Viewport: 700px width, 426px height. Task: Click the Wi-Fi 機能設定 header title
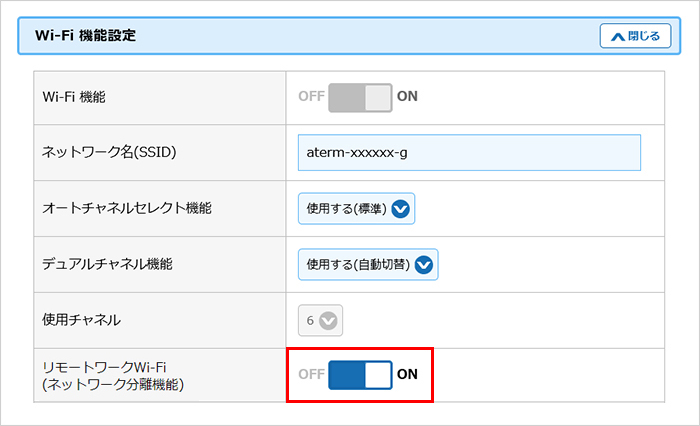(86, 36)
